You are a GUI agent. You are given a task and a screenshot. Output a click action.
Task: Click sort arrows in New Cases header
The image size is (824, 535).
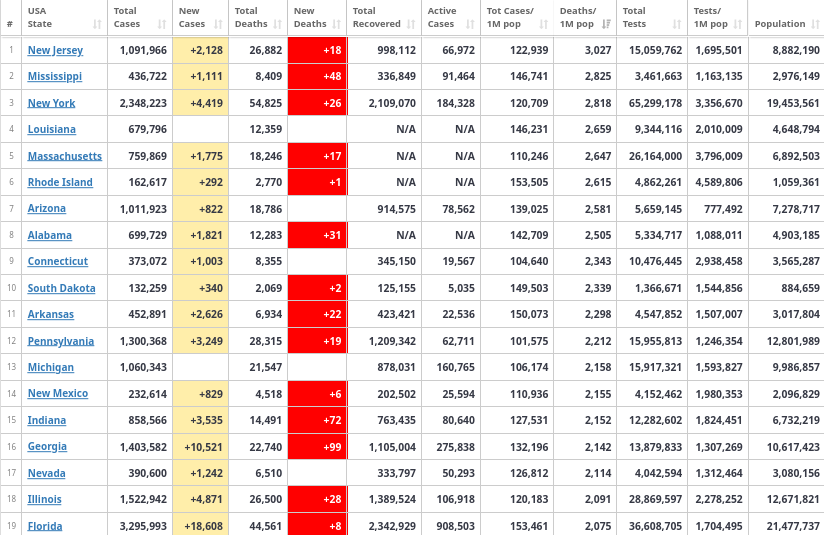(219, 24)
